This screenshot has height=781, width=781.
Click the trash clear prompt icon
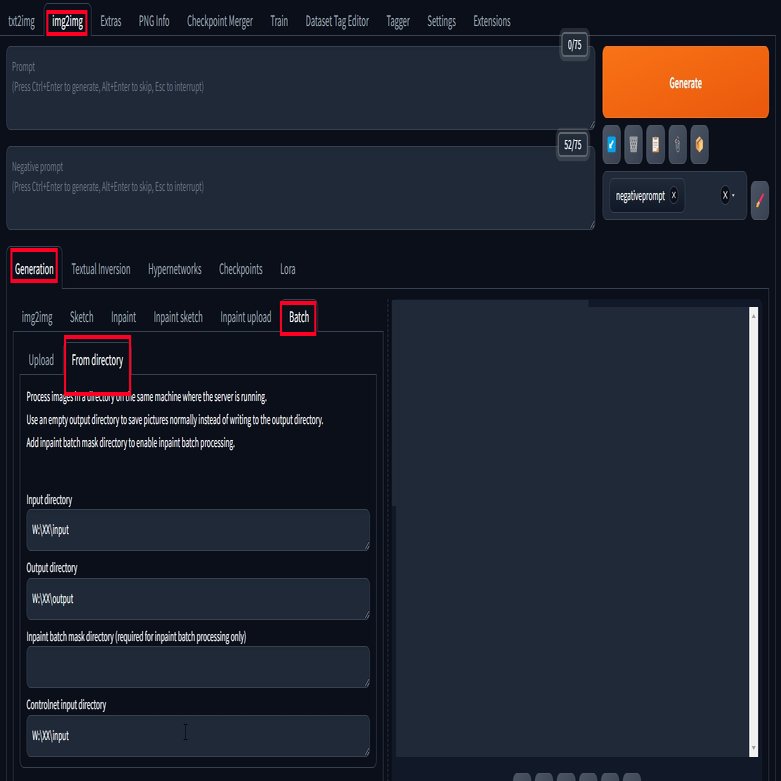[633, 144]
